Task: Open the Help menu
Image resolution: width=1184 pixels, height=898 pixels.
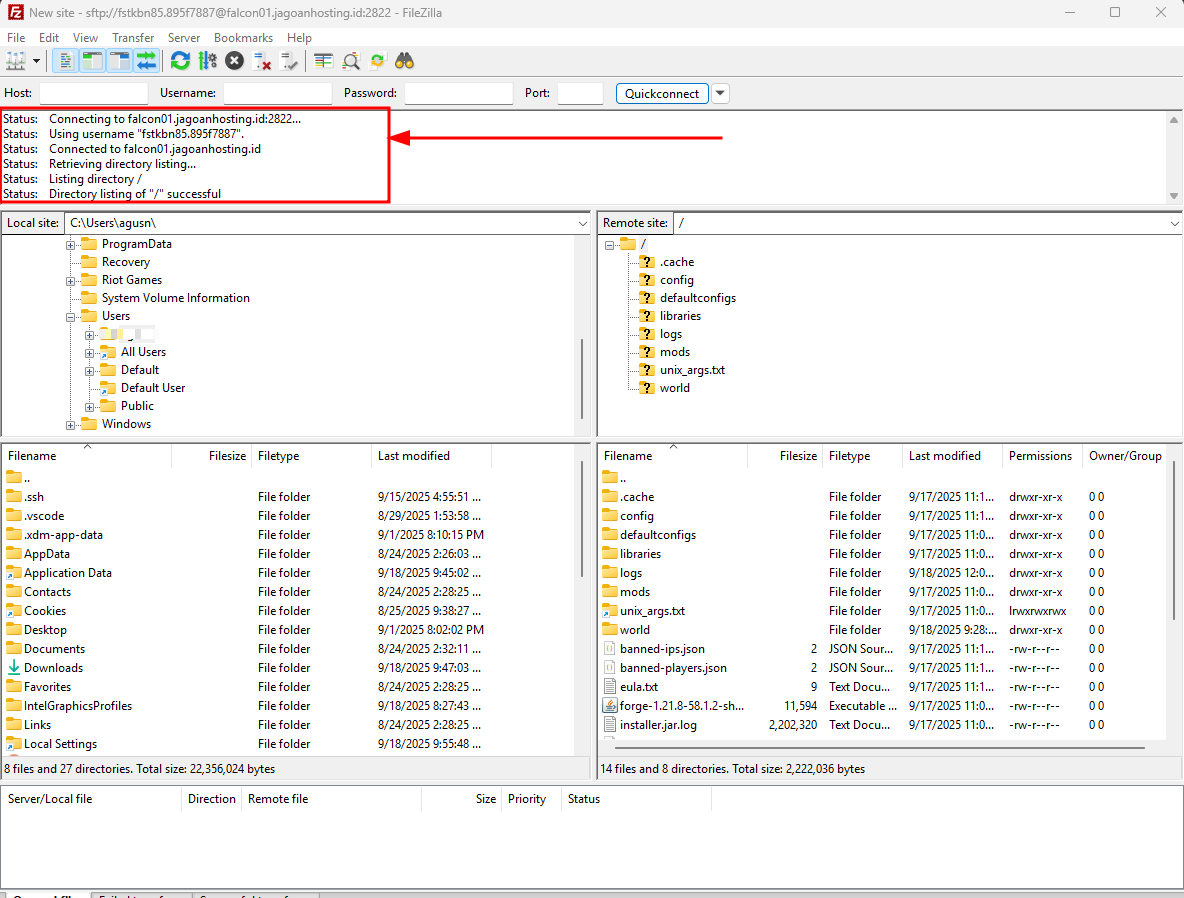Action: click(299, 38)
